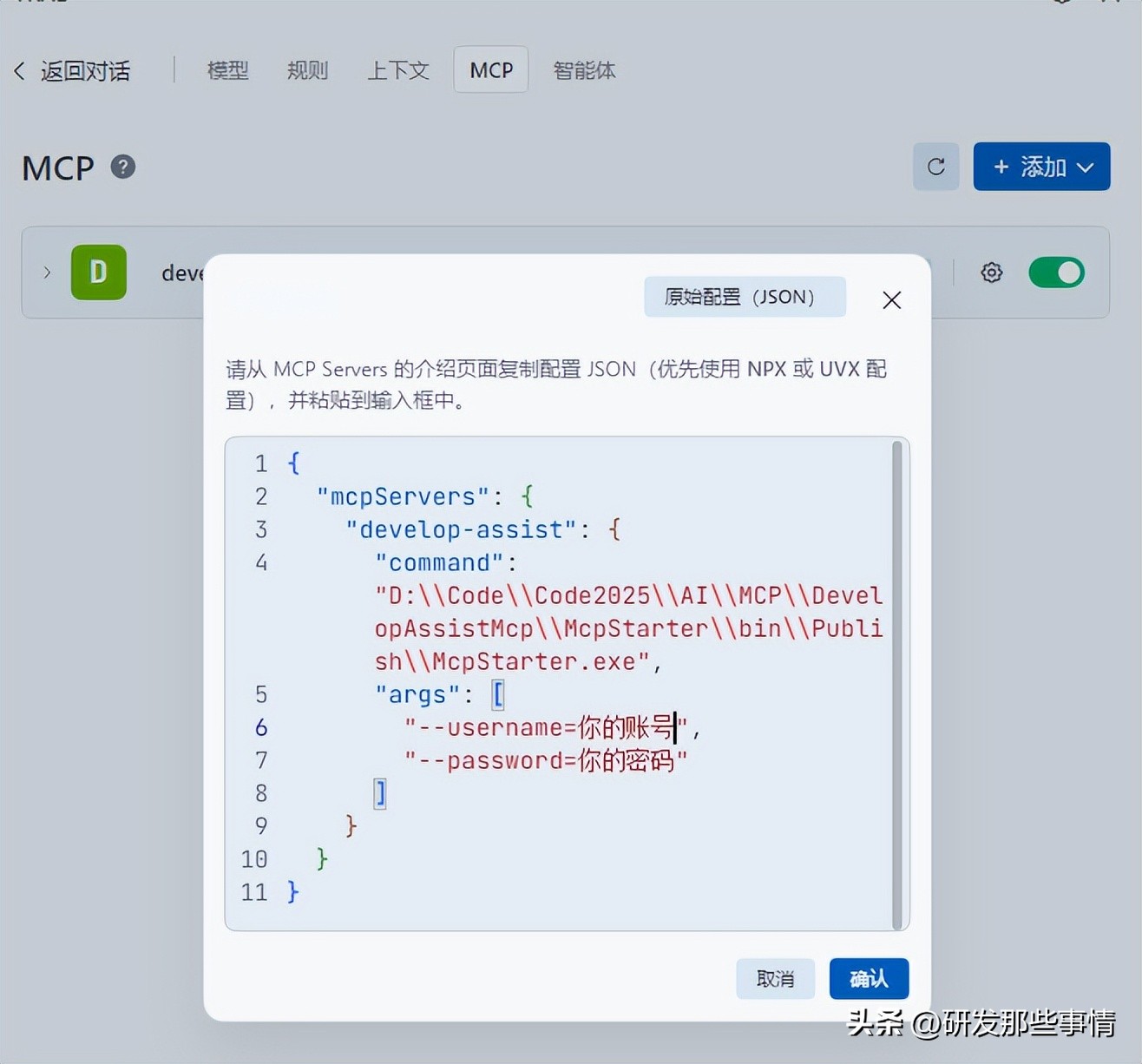1142x1064 pixels.
Task: Click the green D server avatar
Action: (x=99, y=273)
